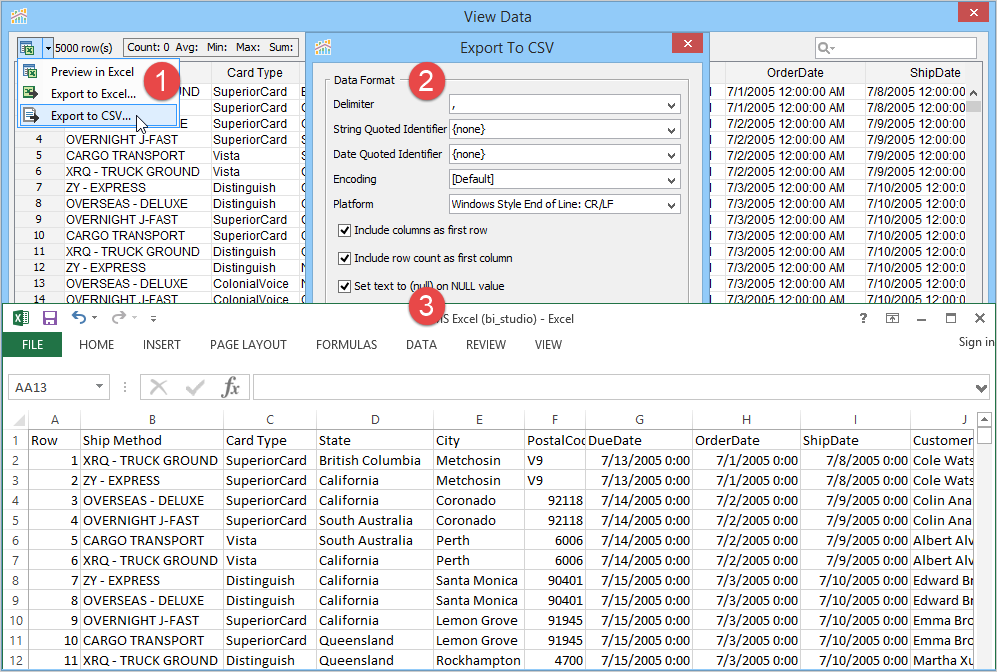Screen dimensions: 997x672
Task: Click the Cancel X icon in formula bar
Action: coord(158,387)
